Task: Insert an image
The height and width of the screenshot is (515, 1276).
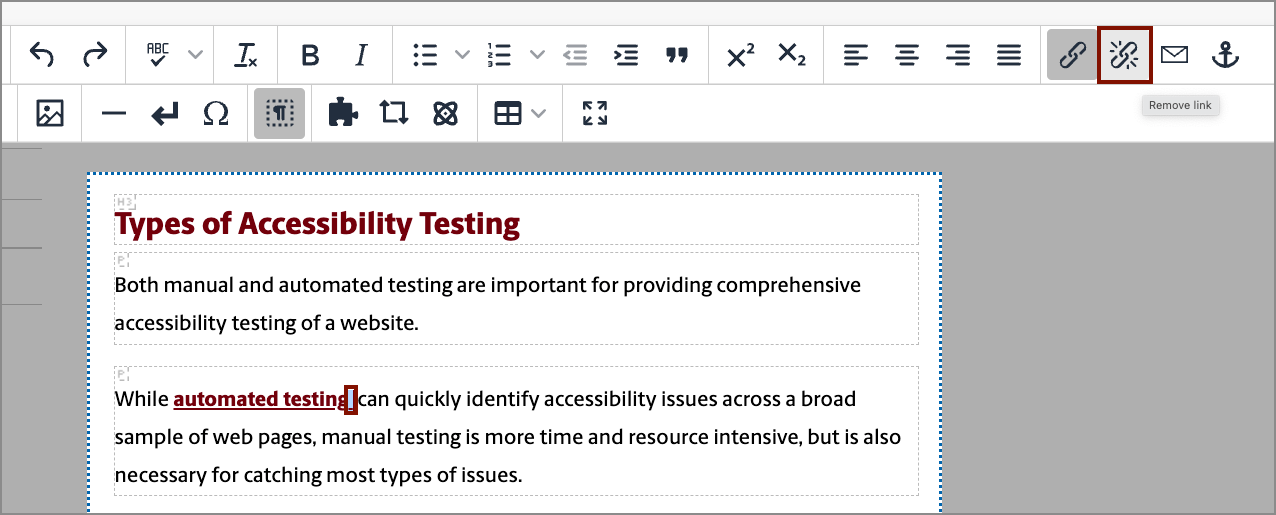Action: 50,113
